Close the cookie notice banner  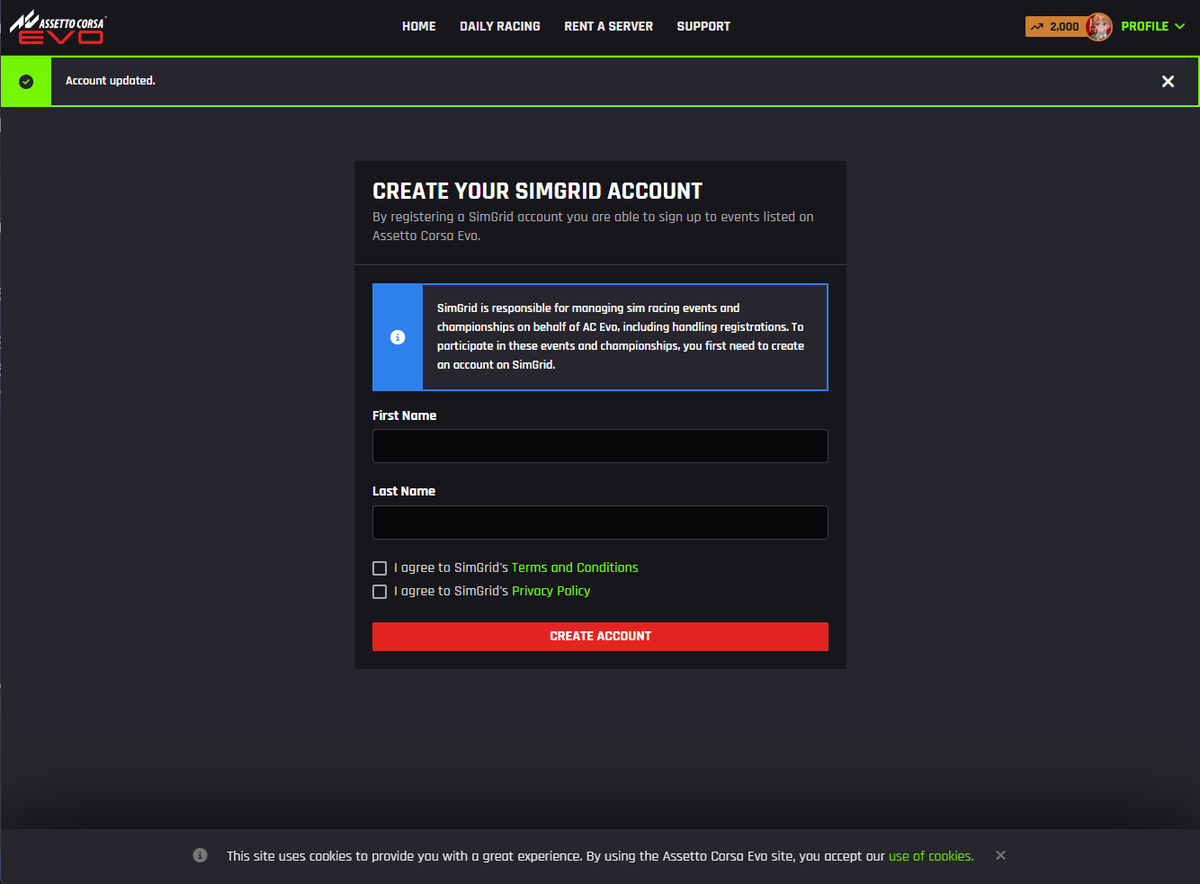coord(1001,856)
